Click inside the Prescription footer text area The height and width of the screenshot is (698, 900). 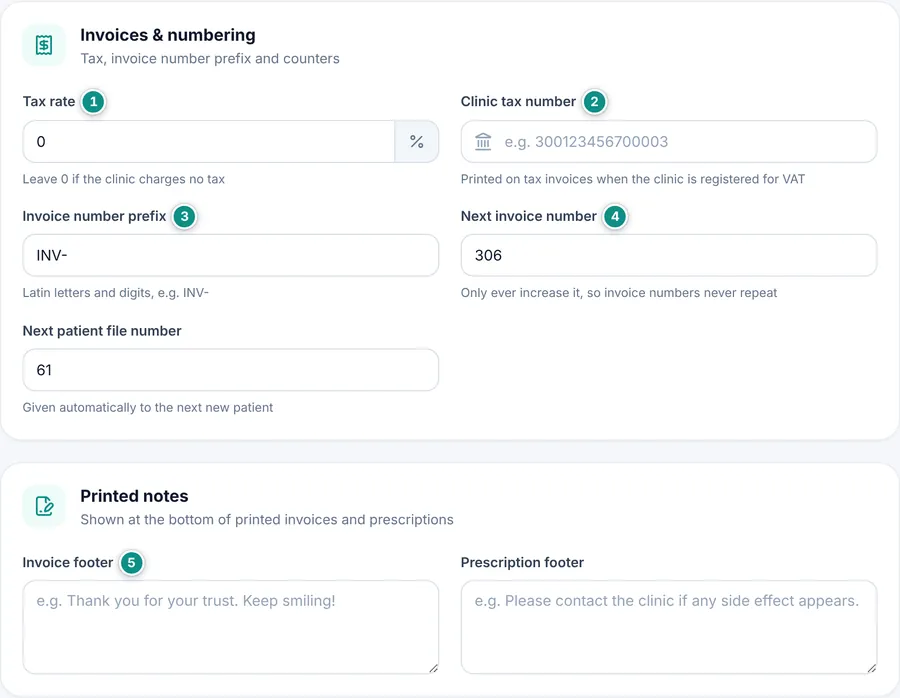point(669,627)
